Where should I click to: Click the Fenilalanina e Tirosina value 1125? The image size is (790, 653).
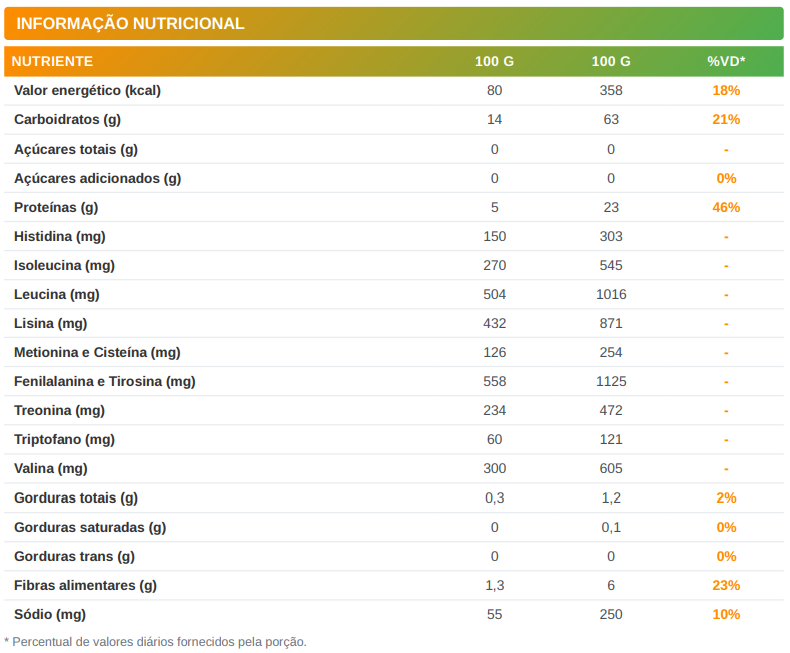tap(611, 381)
